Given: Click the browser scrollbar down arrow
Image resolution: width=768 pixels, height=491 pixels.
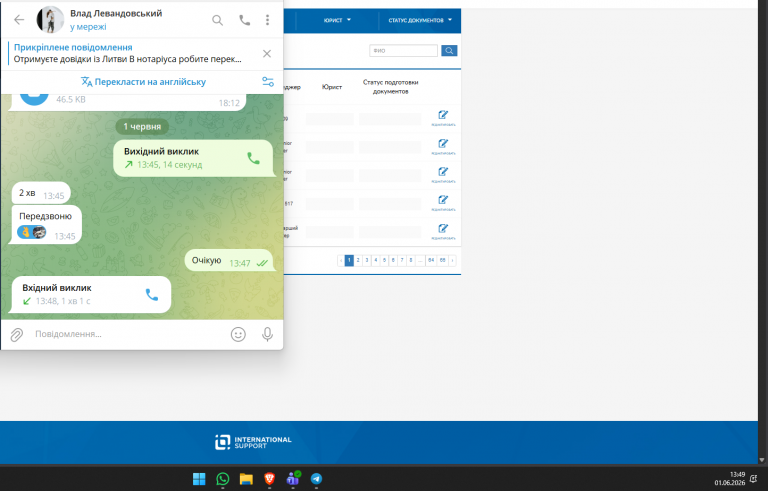Looking at the screenshot, I should (x=762, y=460).
